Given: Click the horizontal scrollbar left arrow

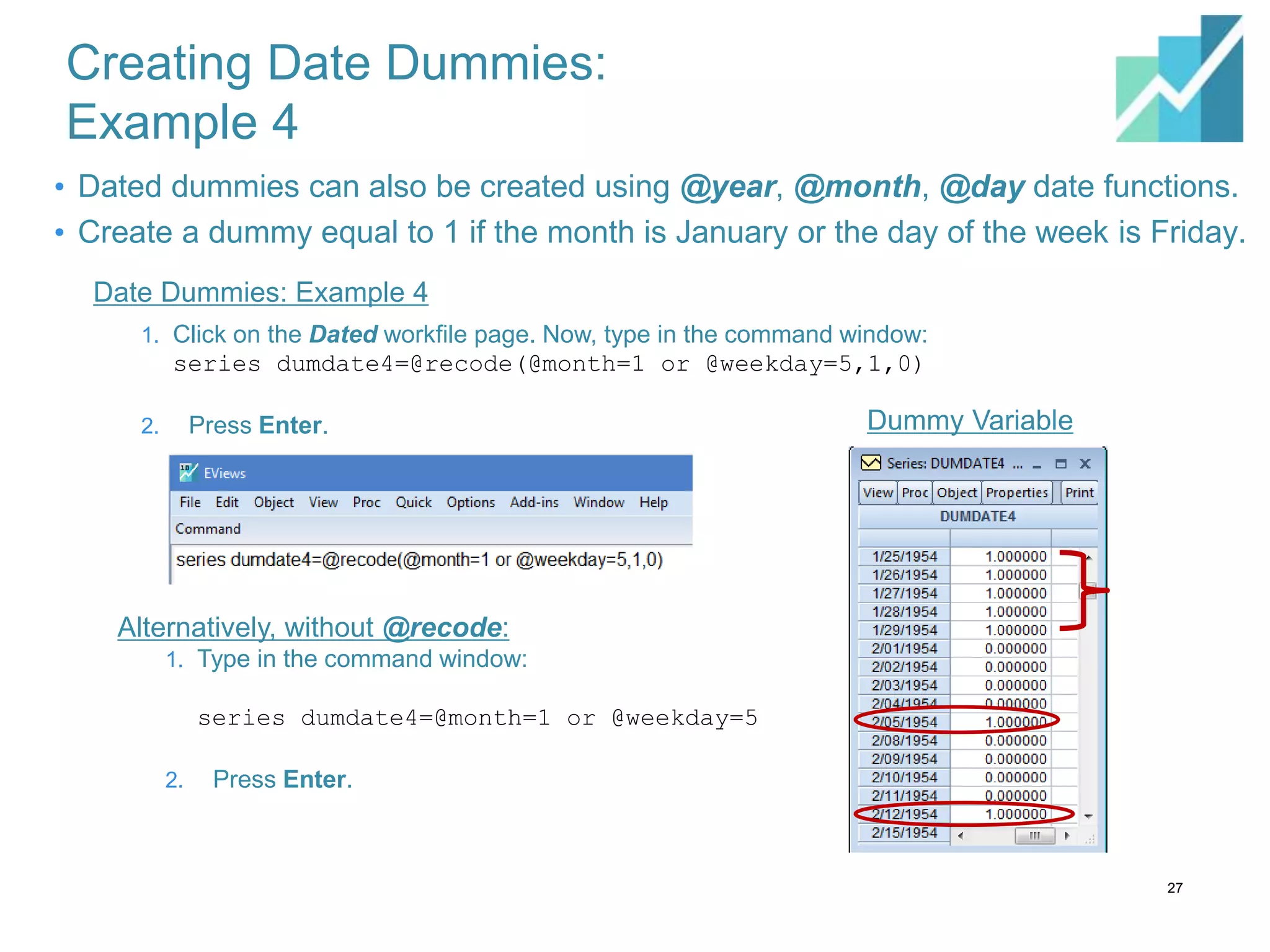Looking at the screenshot, I should coord(960,835).
